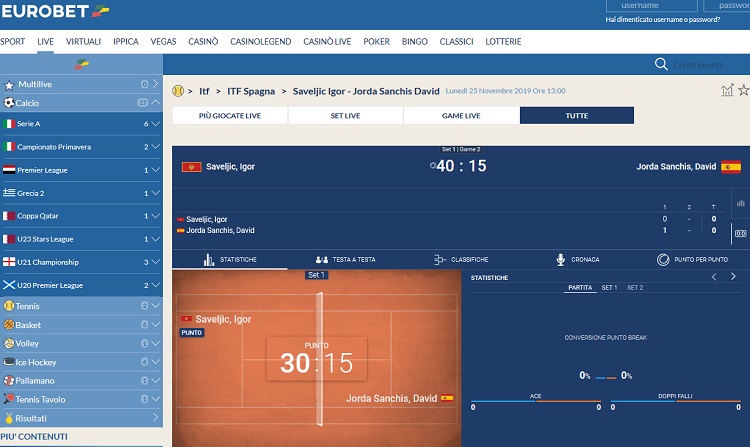Expand Campionato Primavera league
Image resolution: width=750 pixels, height=447 pixels.
155,147
